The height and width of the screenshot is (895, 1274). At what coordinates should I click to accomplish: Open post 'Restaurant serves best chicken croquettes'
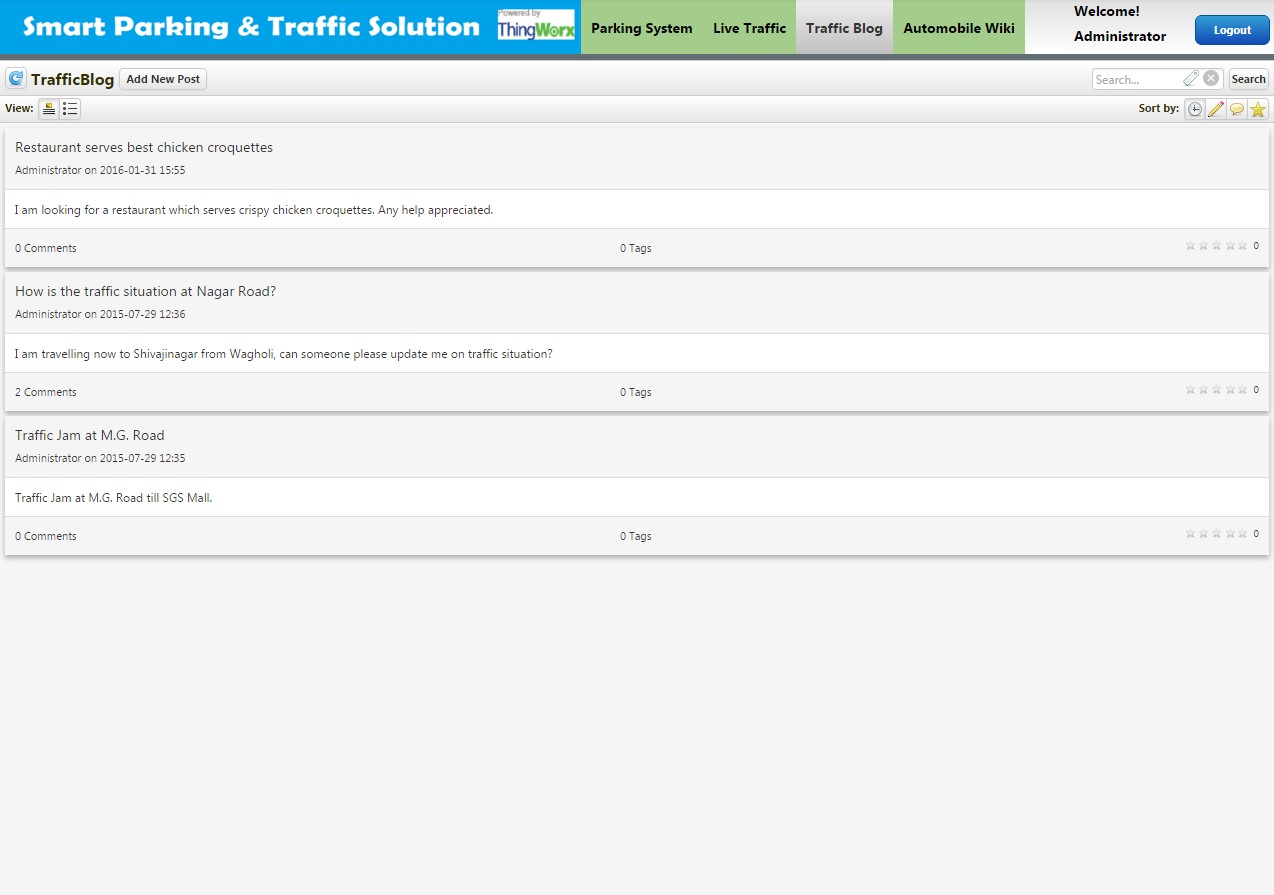point(144,147)
